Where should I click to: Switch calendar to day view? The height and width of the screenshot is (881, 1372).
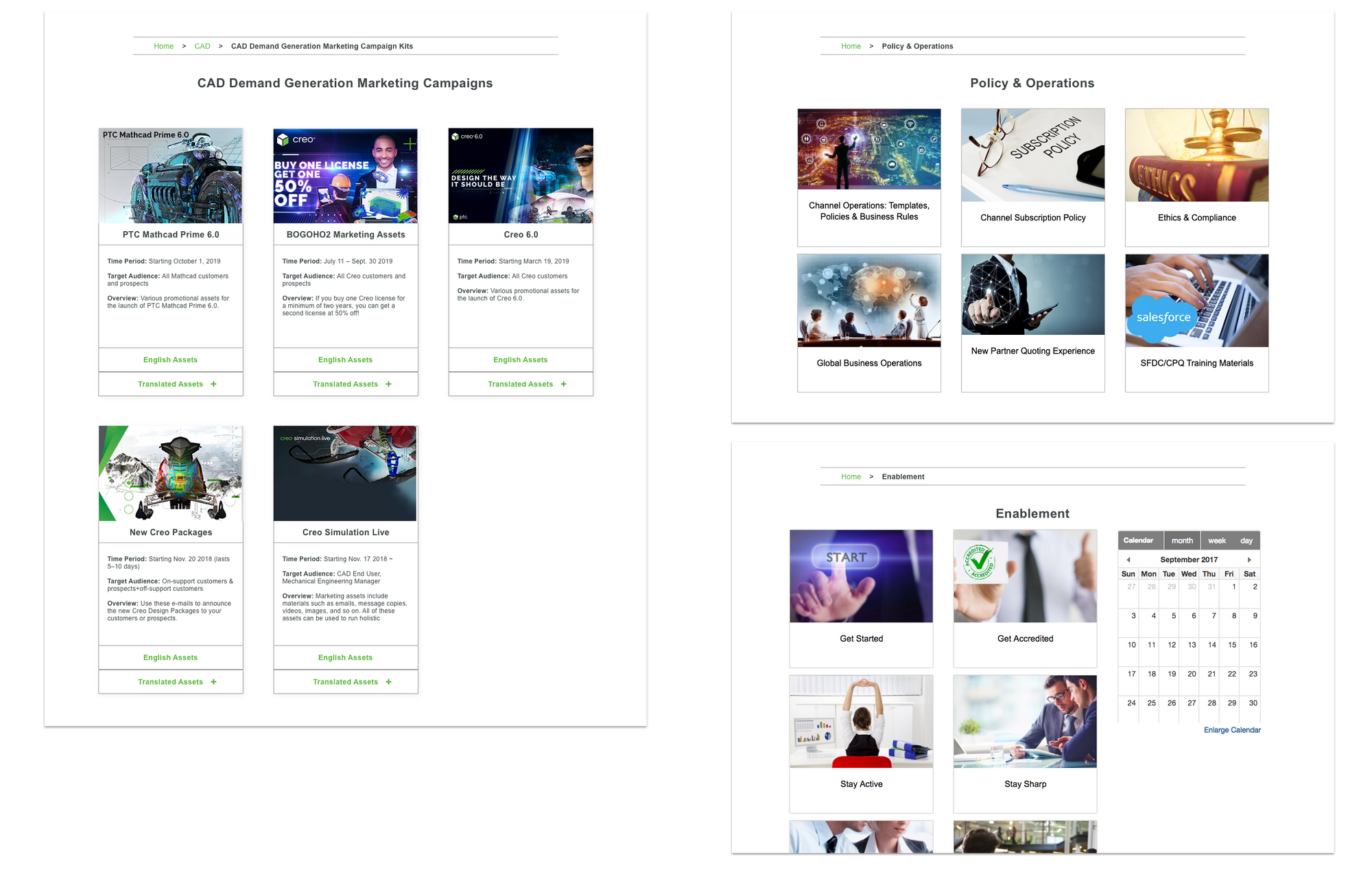(1246, 541)
